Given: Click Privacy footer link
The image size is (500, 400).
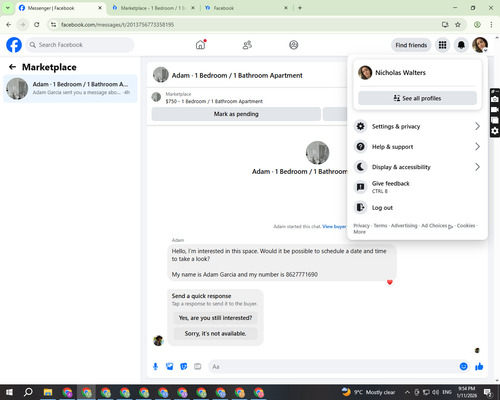Looking at the screenshot, I should 361,226.
